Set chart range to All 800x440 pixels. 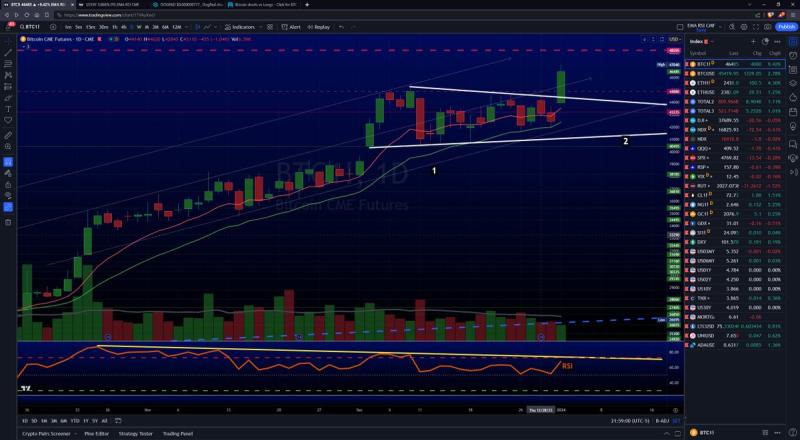tap(105, 421)
